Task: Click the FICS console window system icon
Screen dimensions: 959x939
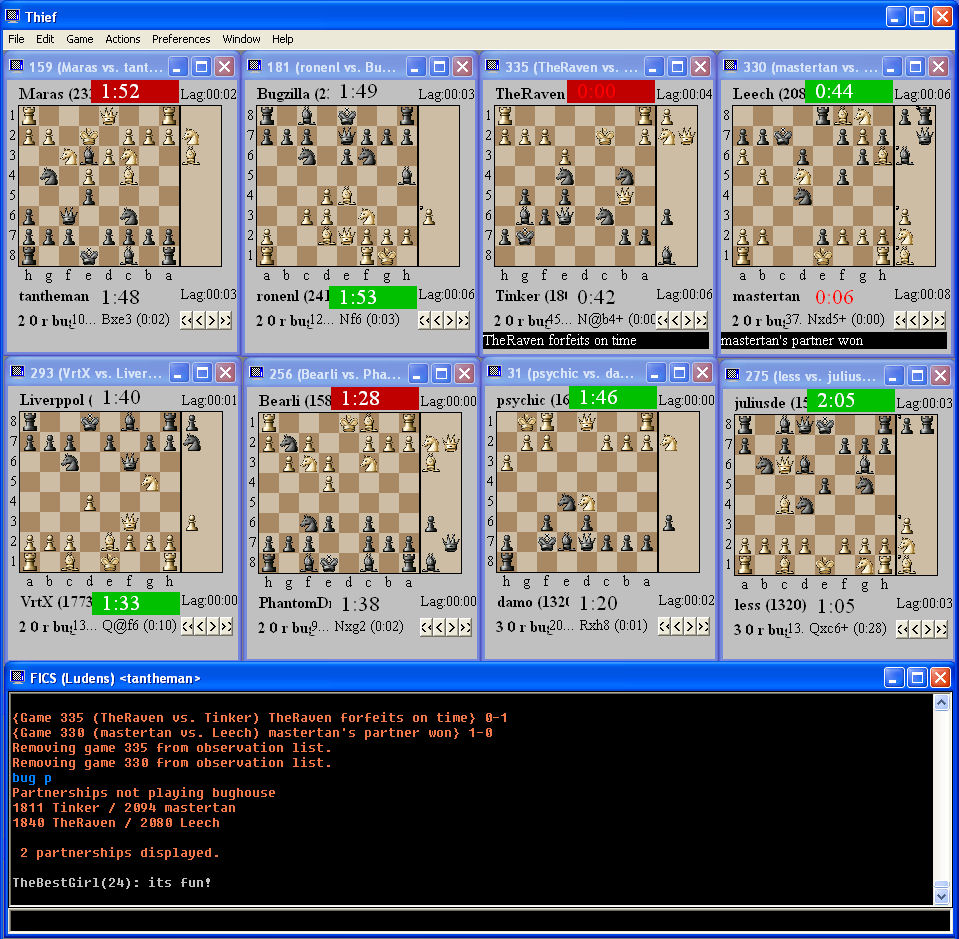Action: click(x=18, y=677)
